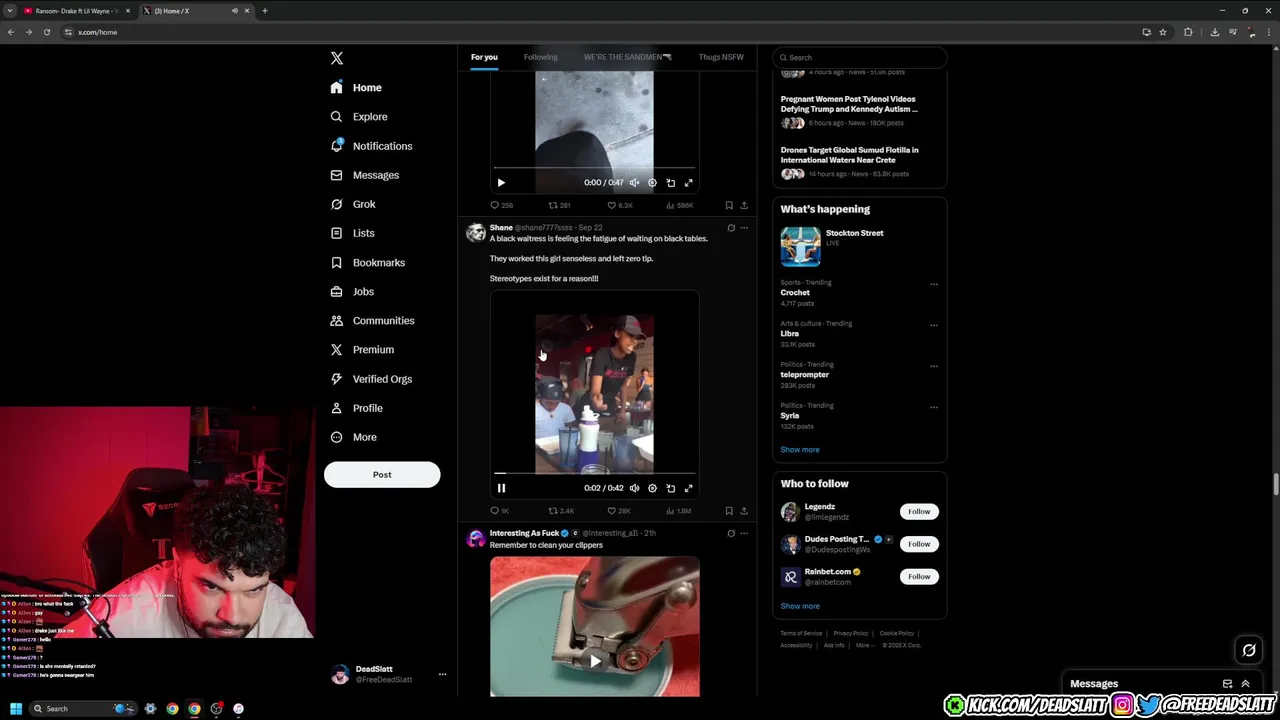
Task: Switch to the Thugs NSFW tab
Action: click(721, 57)
